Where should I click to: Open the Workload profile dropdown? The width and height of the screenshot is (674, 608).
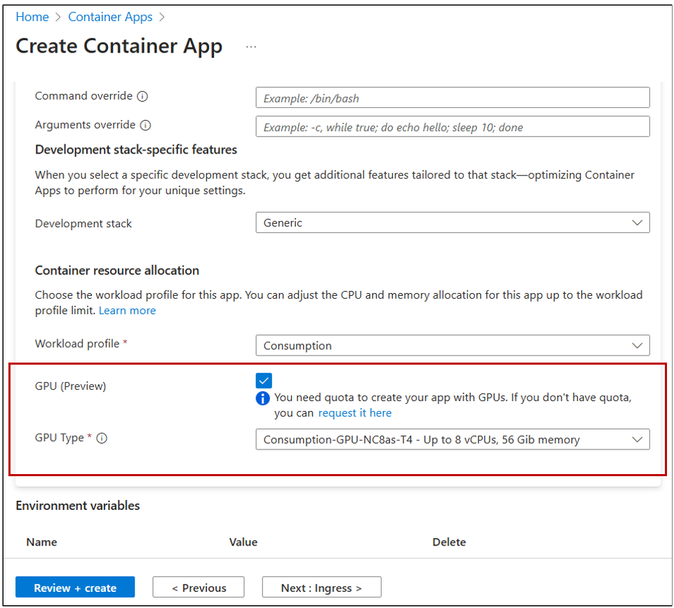pyautogui.click(x=452, y=345)
